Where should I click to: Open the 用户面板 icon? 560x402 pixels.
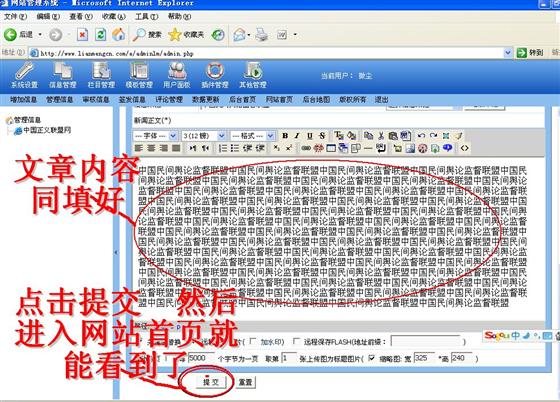click(177, 75)
